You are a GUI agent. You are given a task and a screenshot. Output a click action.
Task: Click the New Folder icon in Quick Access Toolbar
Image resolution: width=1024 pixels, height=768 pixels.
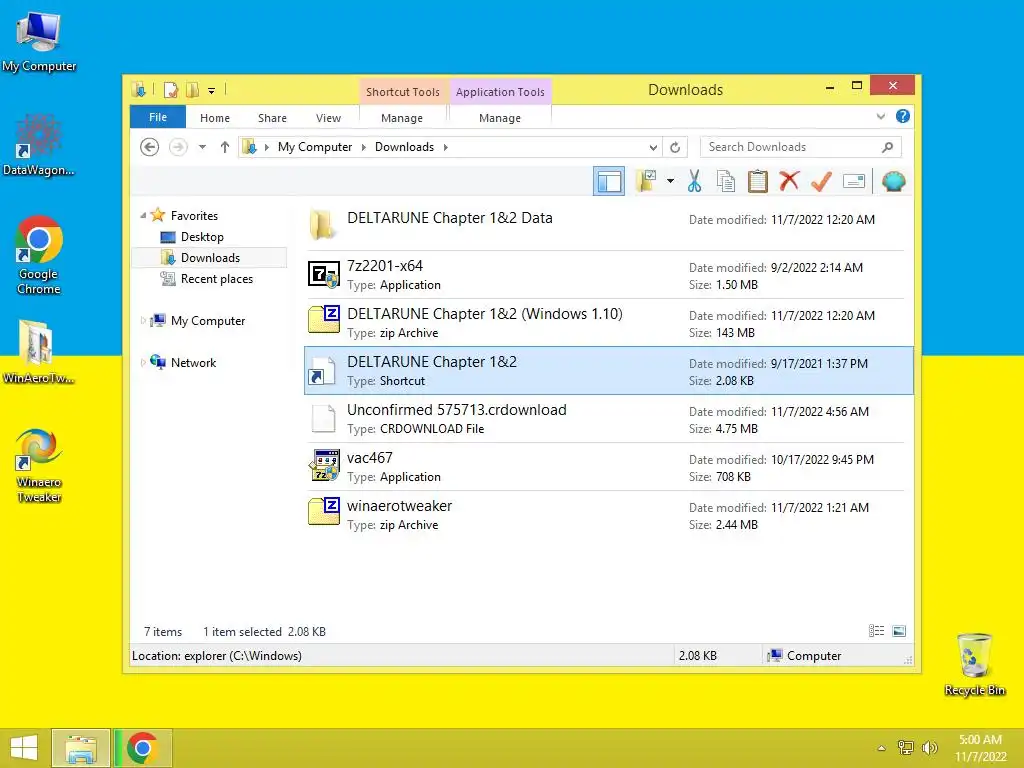tap(193, 89)
